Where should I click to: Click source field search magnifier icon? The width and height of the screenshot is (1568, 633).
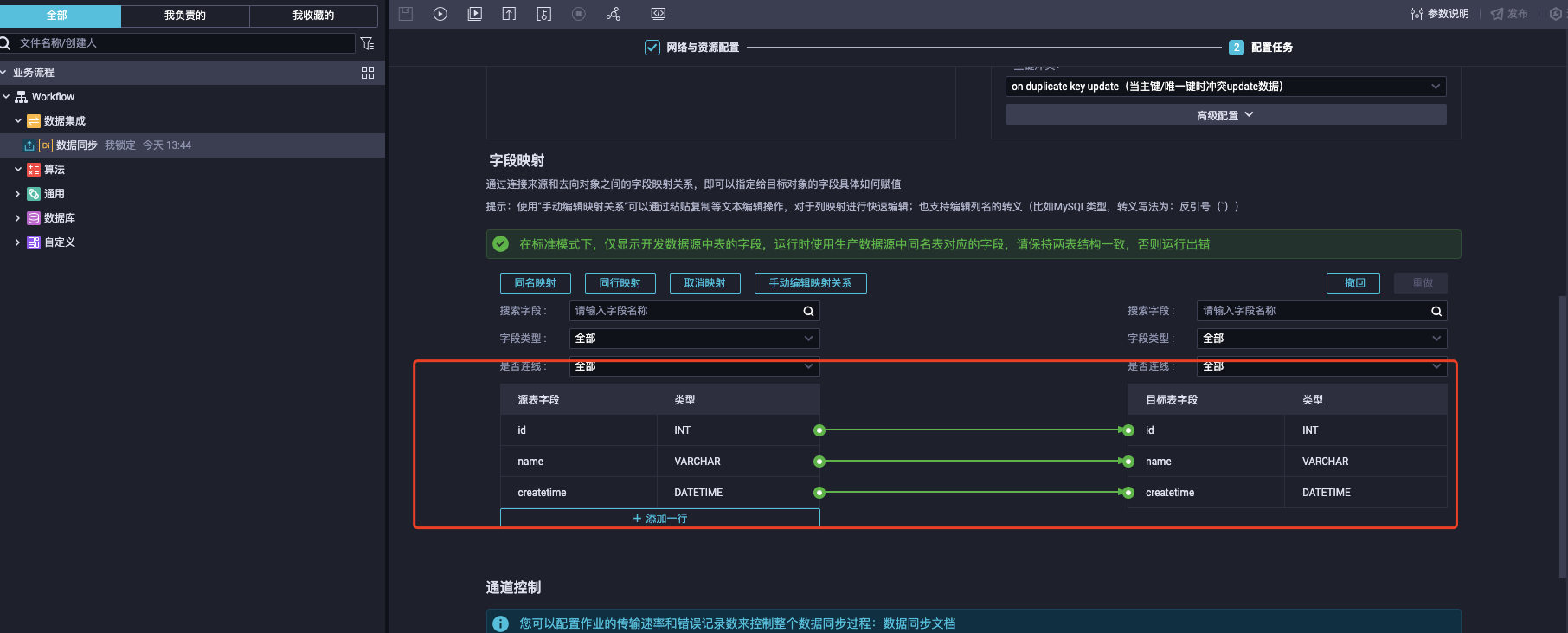tap(808, 311)
